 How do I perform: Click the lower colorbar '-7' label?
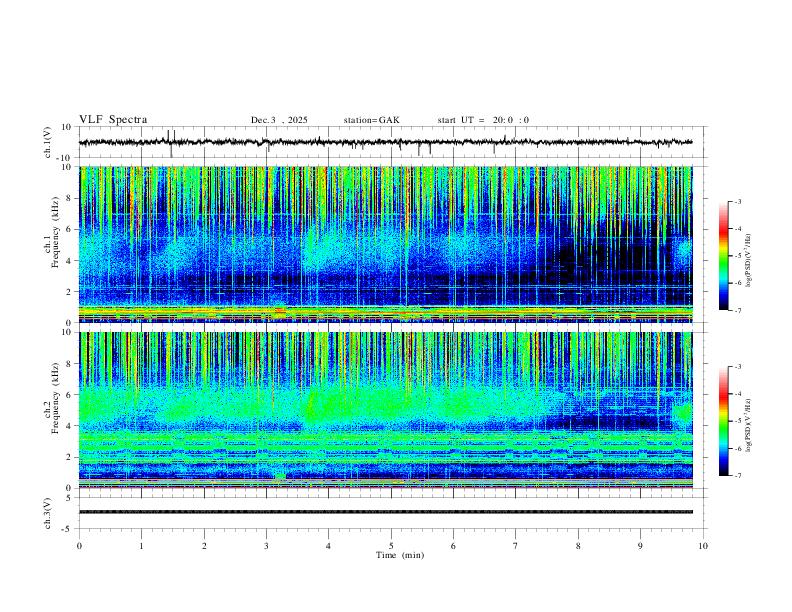click(x=737, y=476)
